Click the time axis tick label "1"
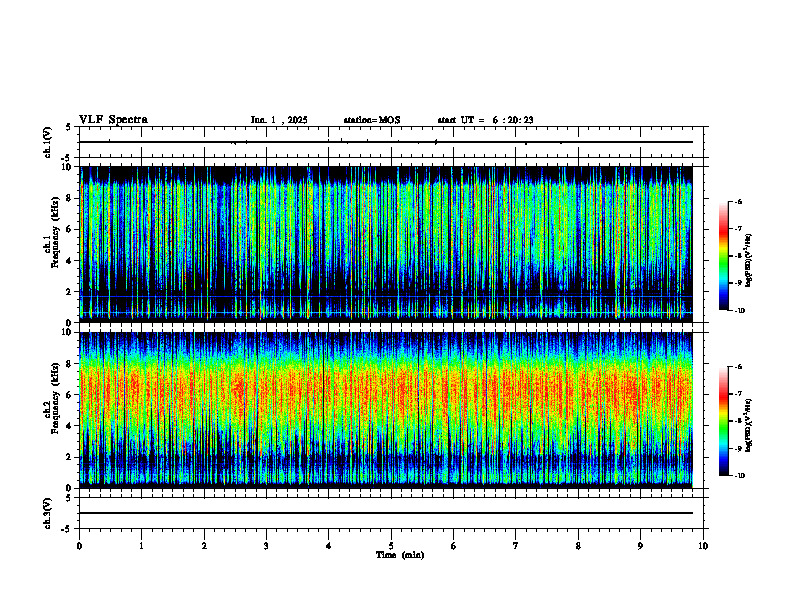Image resolution: width=792 pixels, height=612 pixels. coord(141,546)
